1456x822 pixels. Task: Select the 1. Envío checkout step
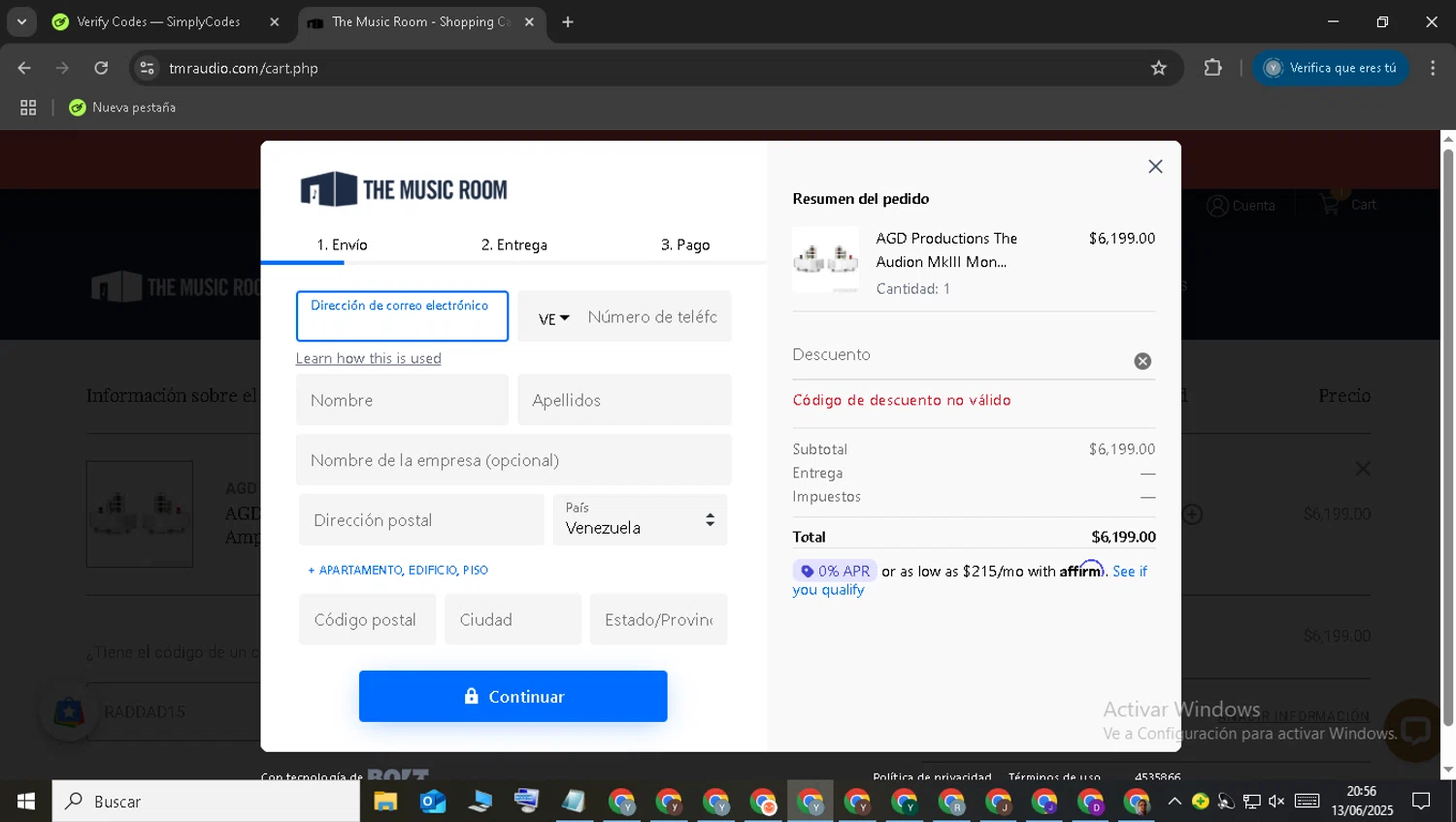tap(342, 245)
